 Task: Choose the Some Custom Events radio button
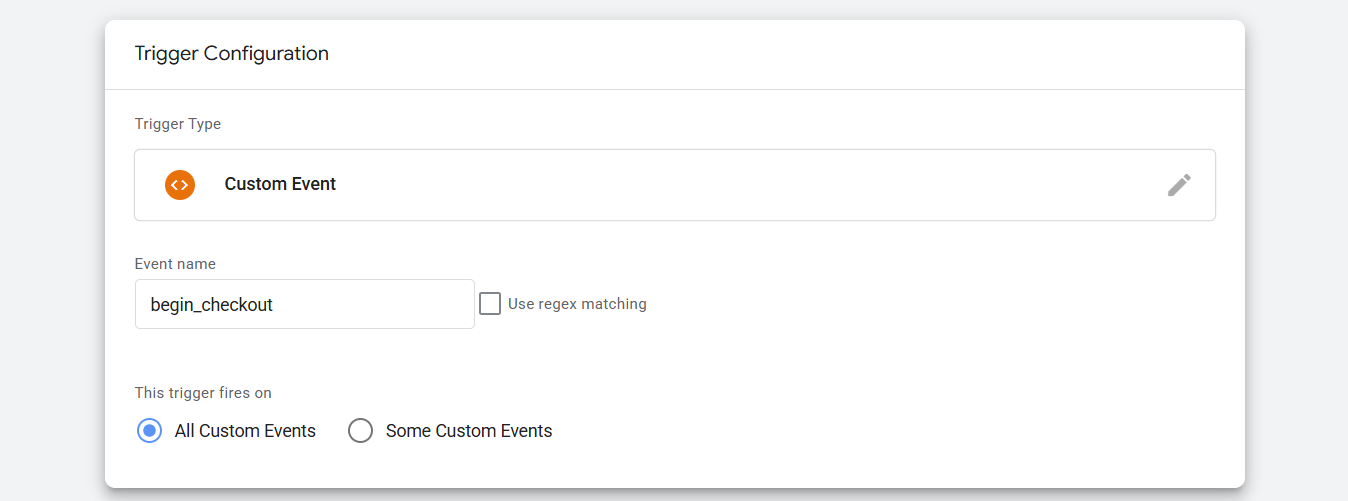tap(360, 431)
